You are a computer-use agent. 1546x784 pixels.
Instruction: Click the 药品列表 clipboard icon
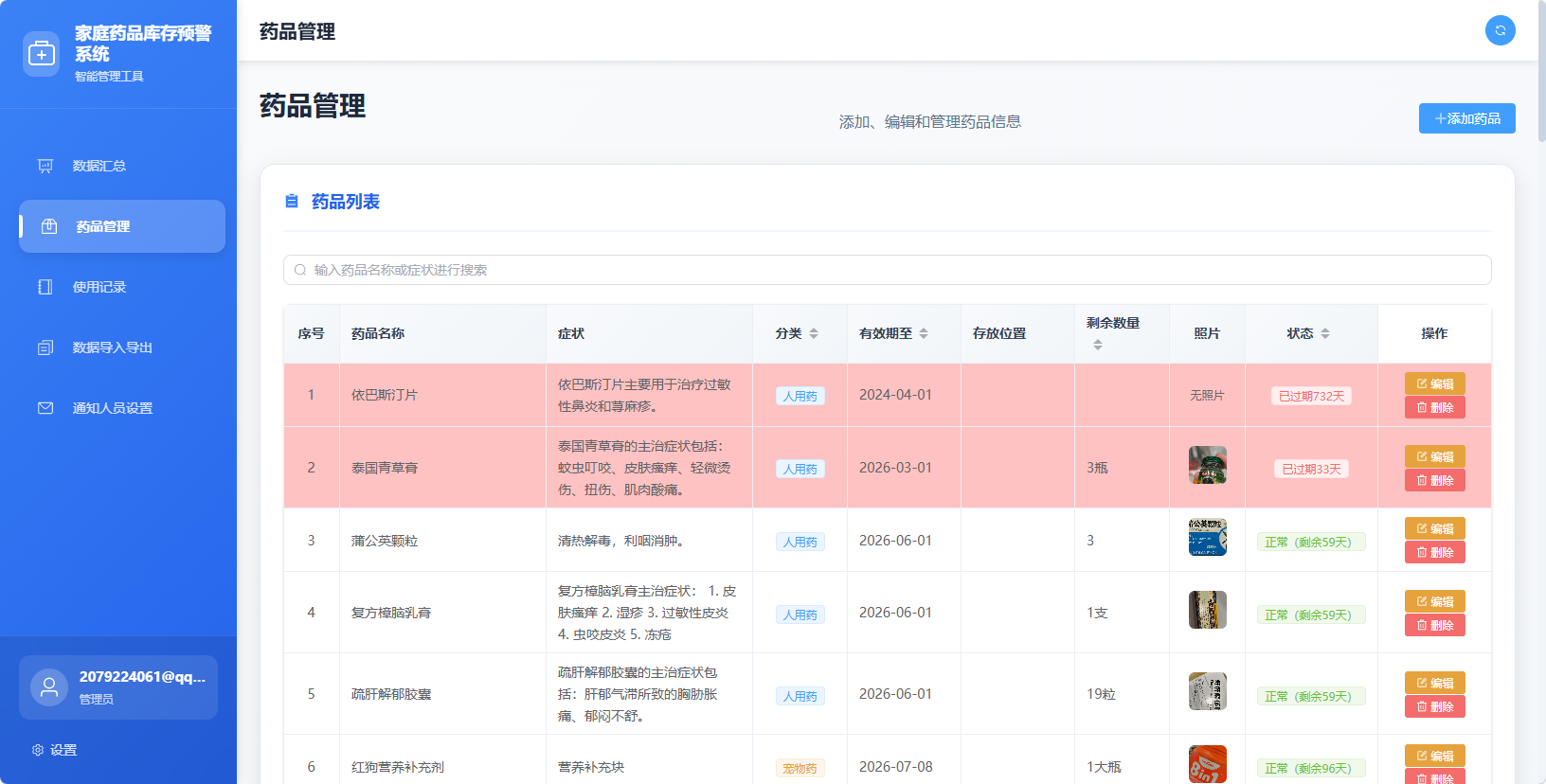click(x=292, y=202)
